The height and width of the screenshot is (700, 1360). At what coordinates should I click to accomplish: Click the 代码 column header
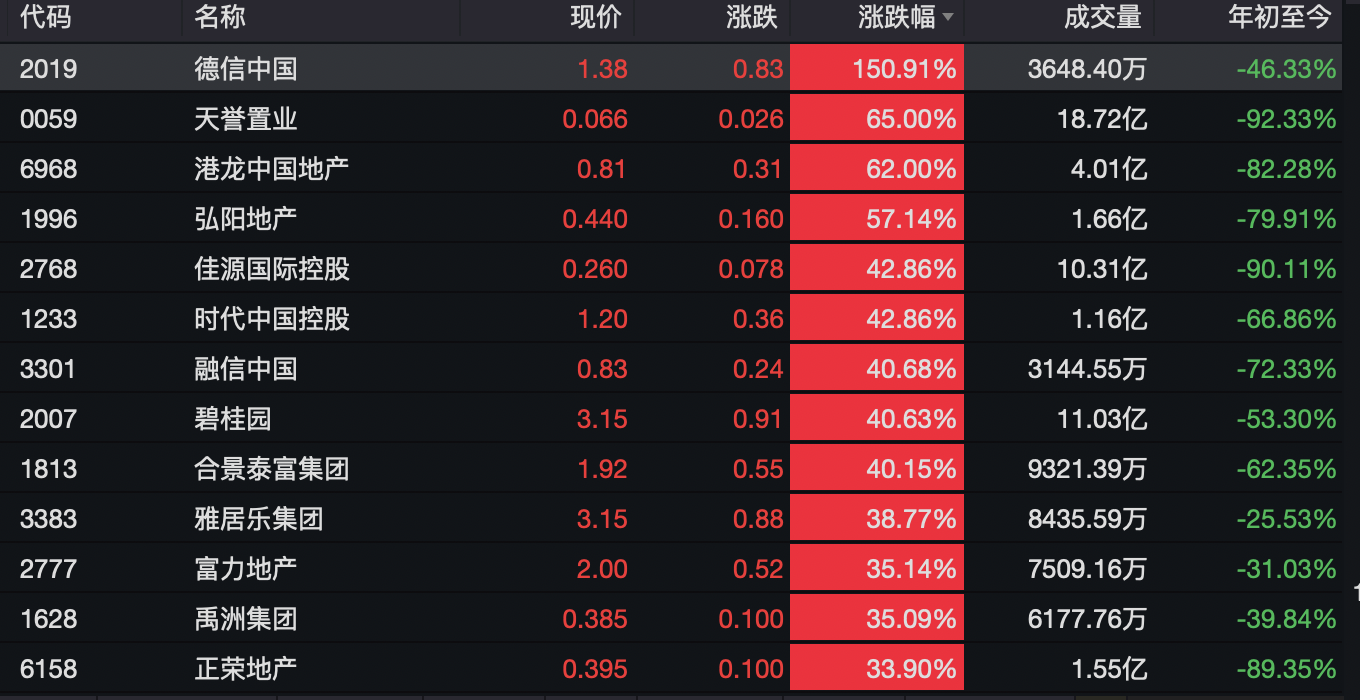click(45, 18)
